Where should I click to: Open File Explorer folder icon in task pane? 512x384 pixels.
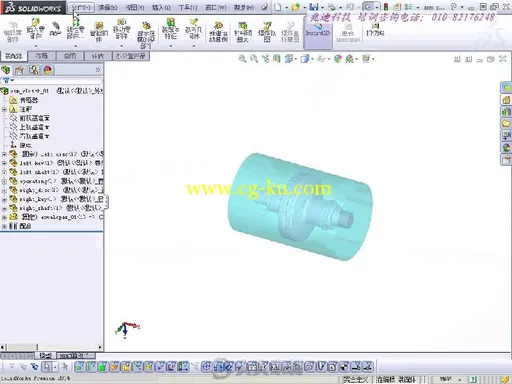coord(506,123)
